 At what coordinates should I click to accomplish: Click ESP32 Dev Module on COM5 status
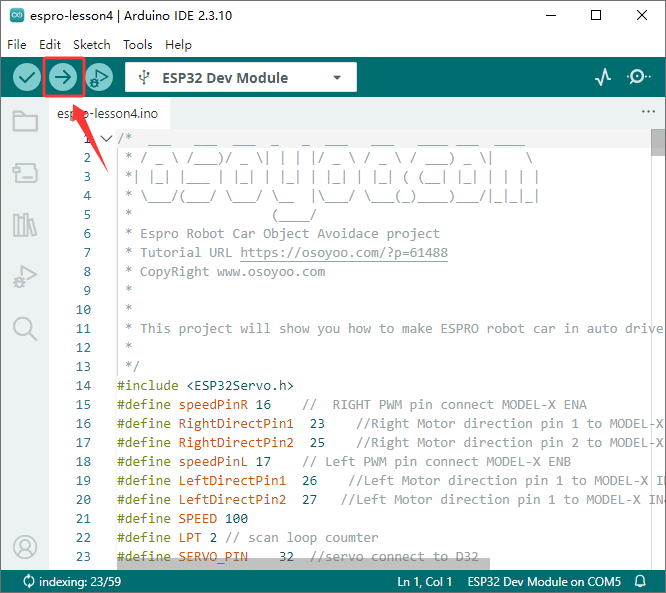[x=544, y=582]
